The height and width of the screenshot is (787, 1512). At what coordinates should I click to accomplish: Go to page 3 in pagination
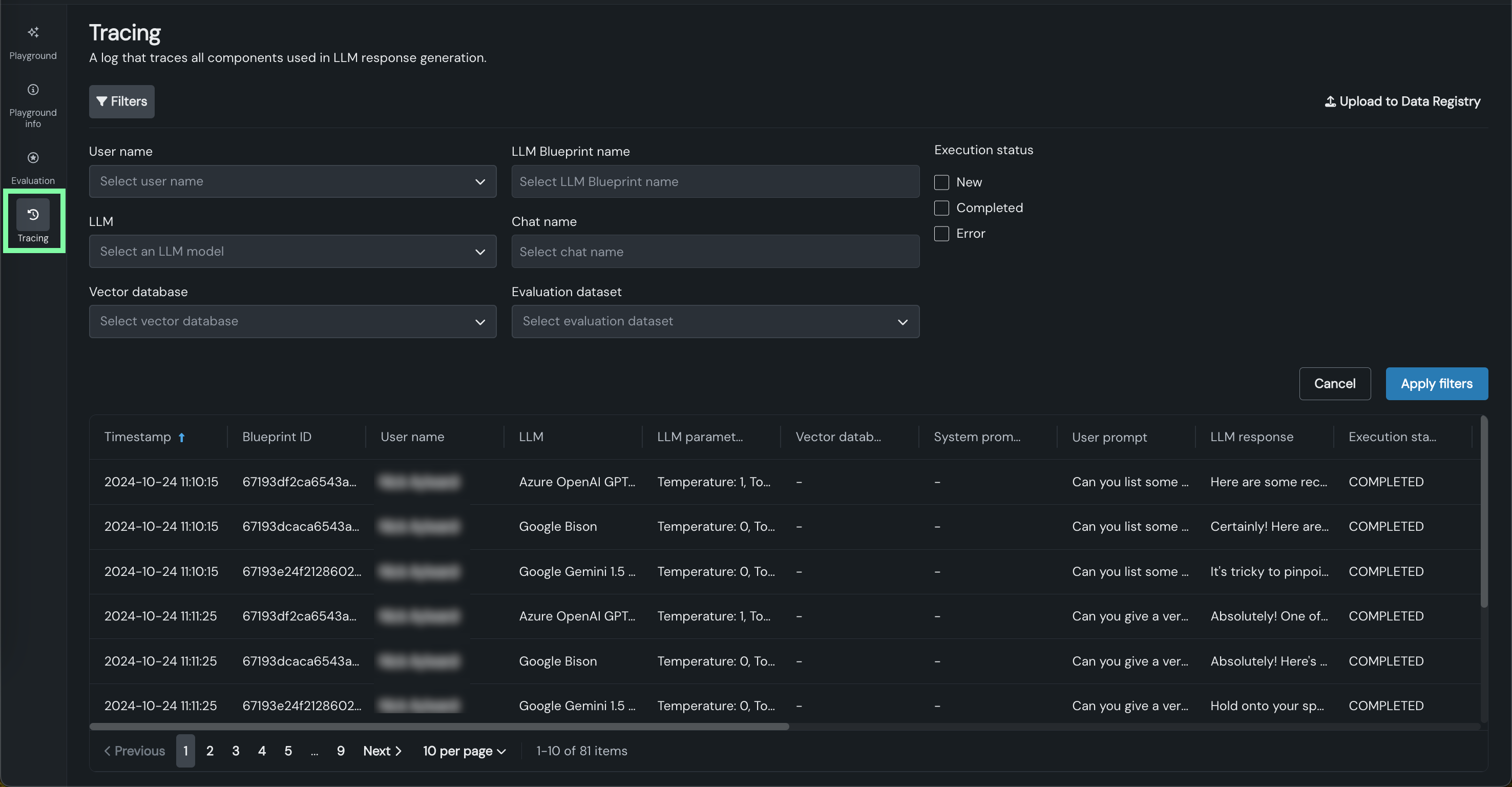236,751
